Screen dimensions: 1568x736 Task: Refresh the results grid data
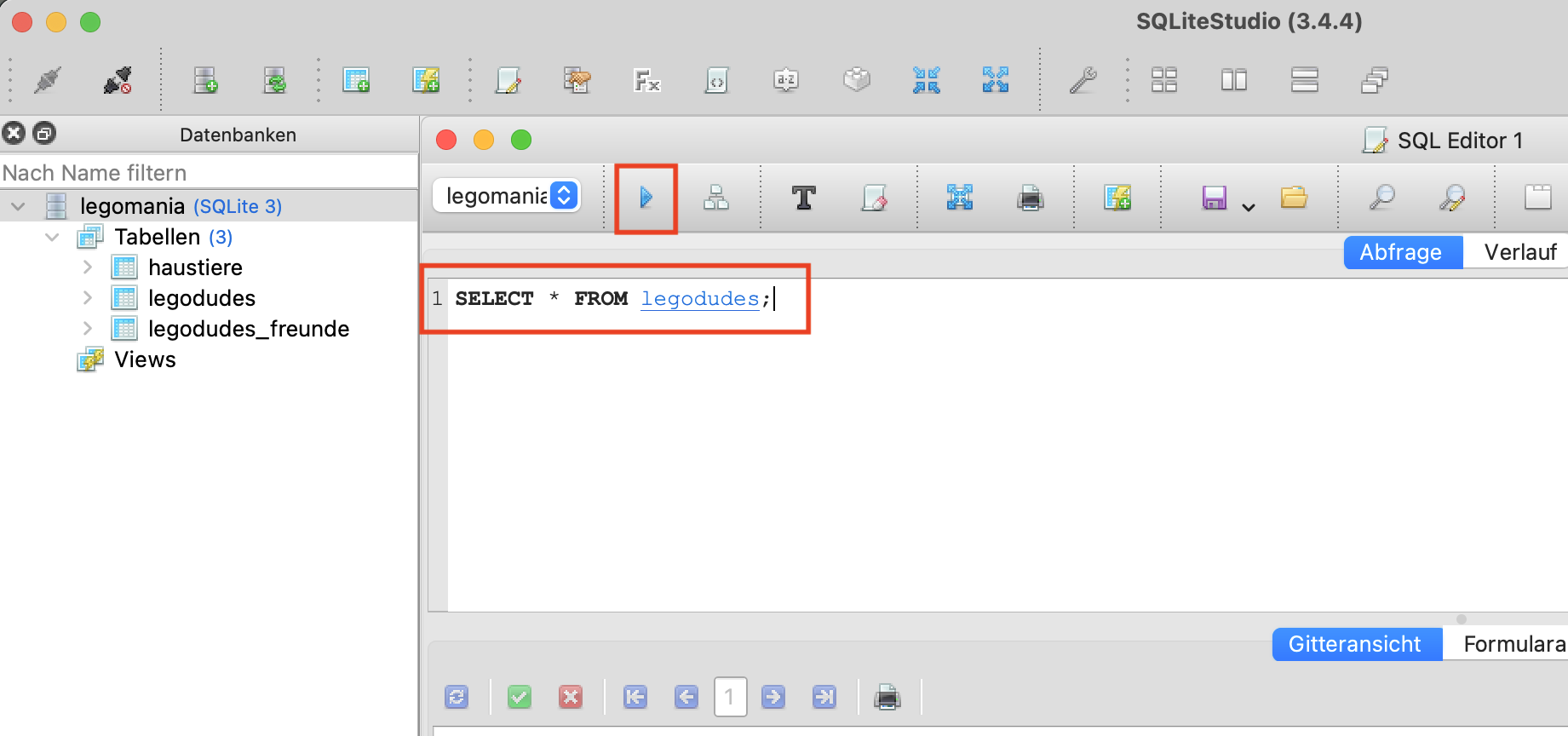click(457, 697)
